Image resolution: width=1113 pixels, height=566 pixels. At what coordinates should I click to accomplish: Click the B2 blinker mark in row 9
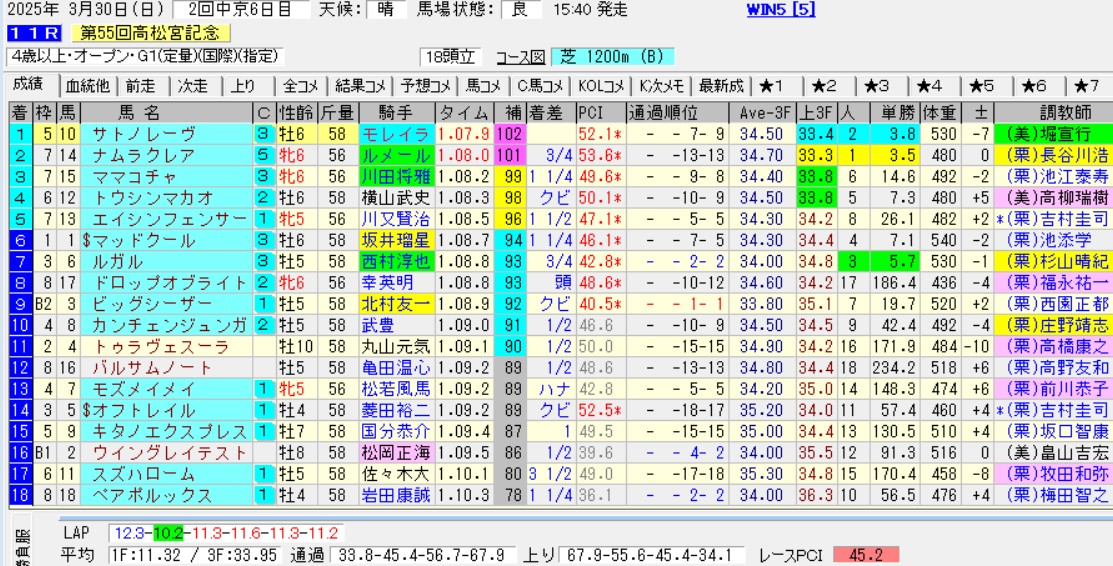[x=44, y=303]
